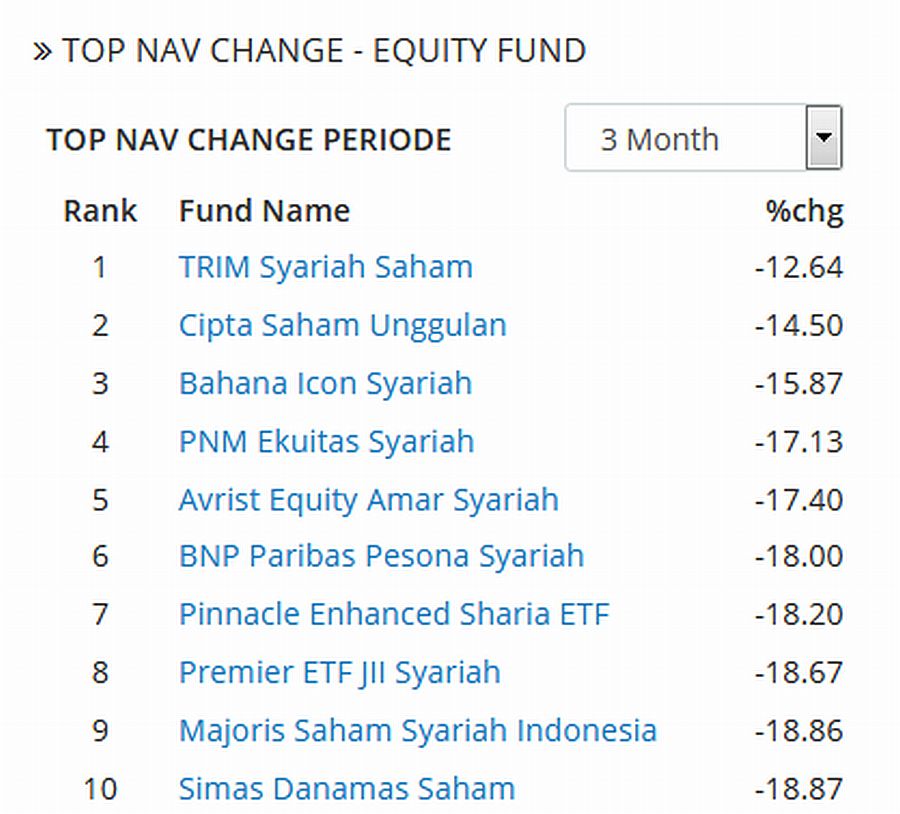Click the TOP NAV CHANGE - EQUITY FUND heading

coord(324,51)
